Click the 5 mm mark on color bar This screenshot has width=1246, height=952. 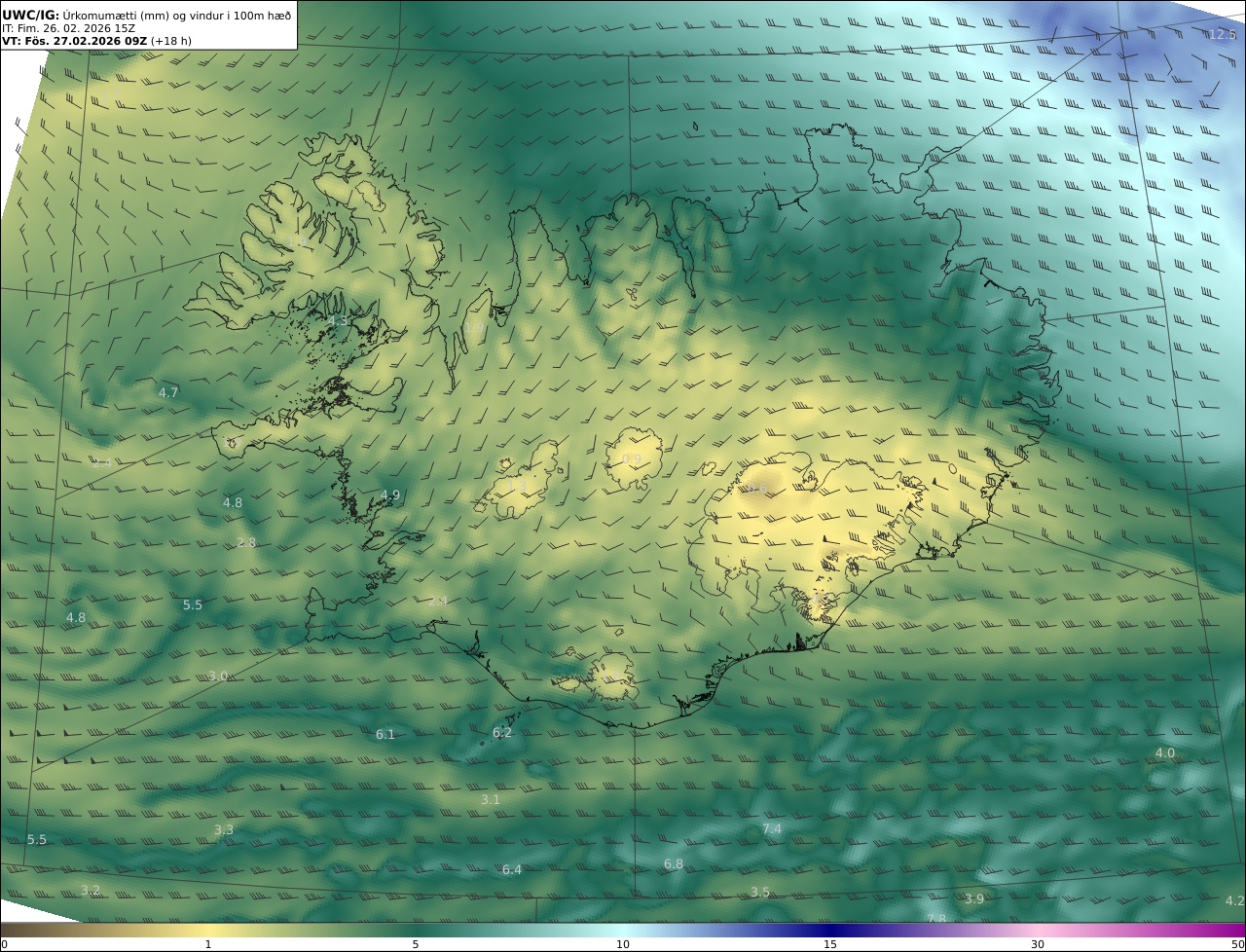point(416,944)
